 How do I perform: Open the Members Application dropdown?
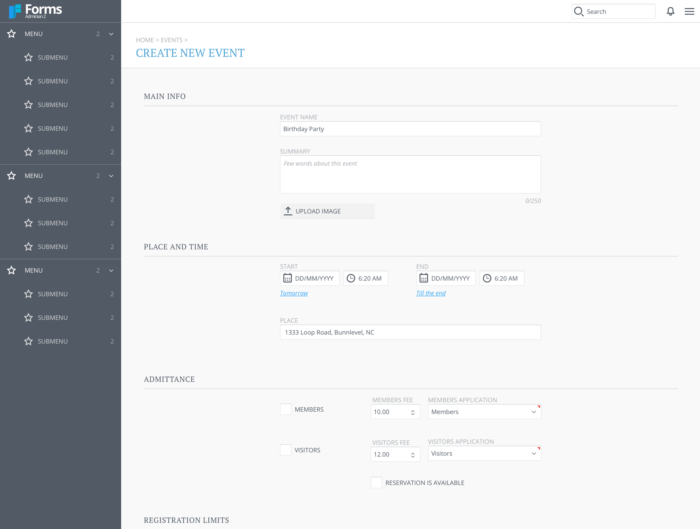(484, 412)
